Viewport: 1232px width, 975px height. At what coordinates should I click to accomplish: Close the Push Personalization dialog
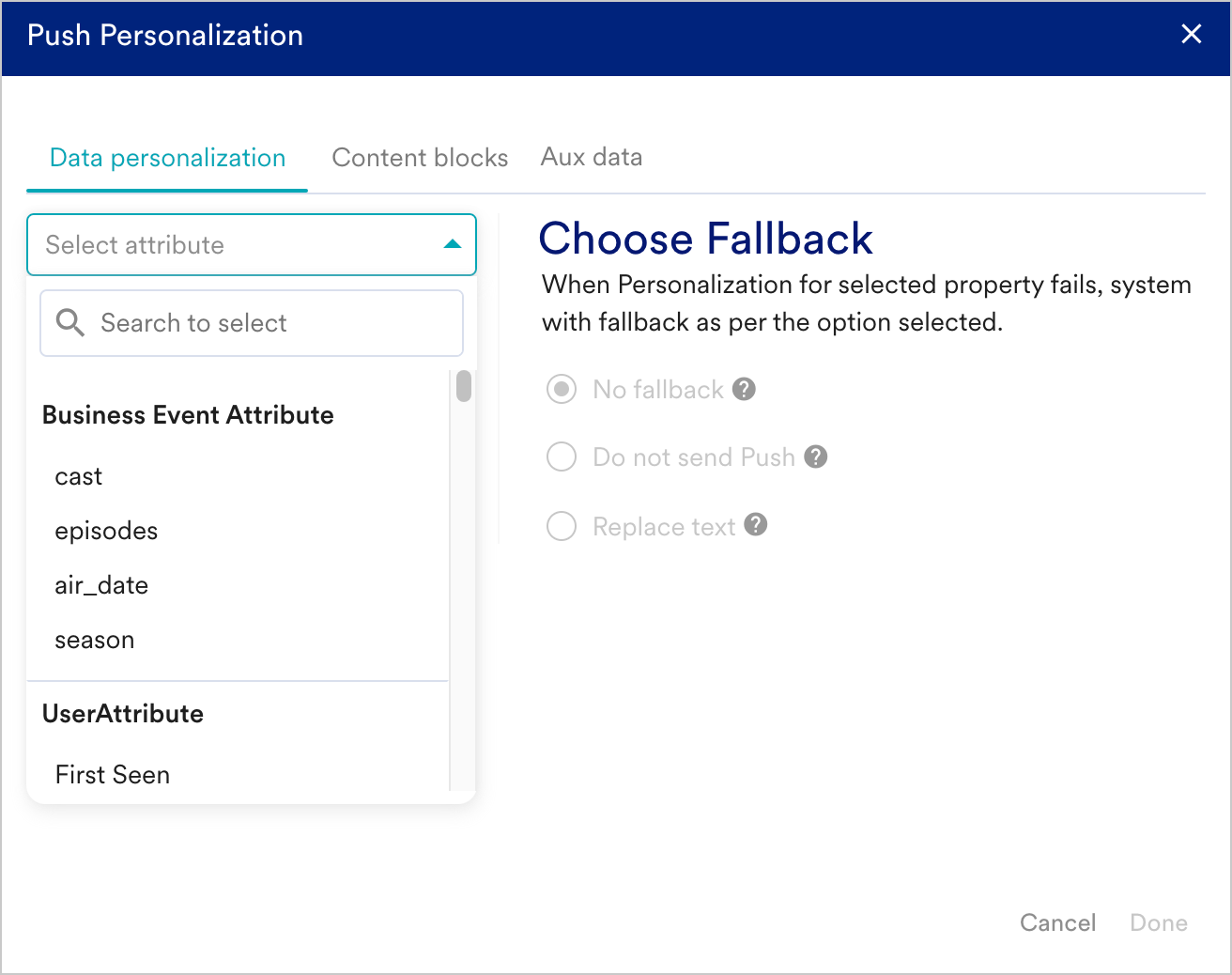click(1191, 35)
